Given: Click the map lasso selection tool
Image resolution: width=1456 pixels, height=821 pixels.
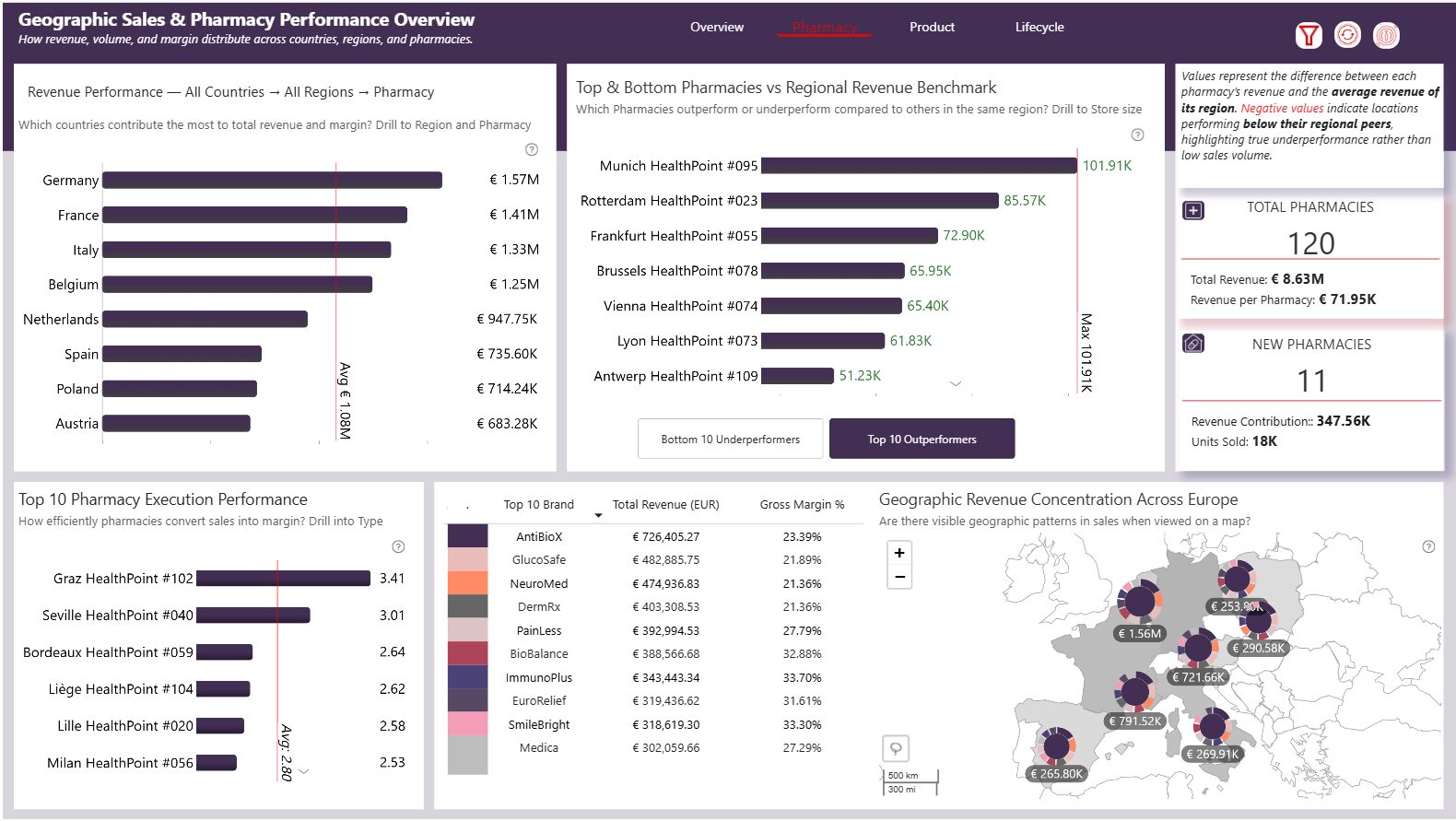Looking at the screenshot, I should click(x=895, y=748).
